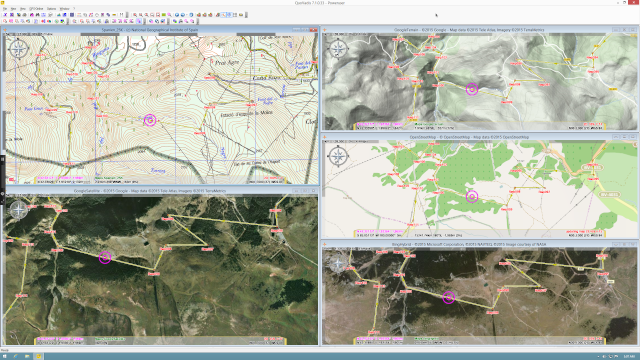Toggle the highlighted button on the second toolbar row
Viewport: 640px width, 360px height.
click(x=139, y=21)
